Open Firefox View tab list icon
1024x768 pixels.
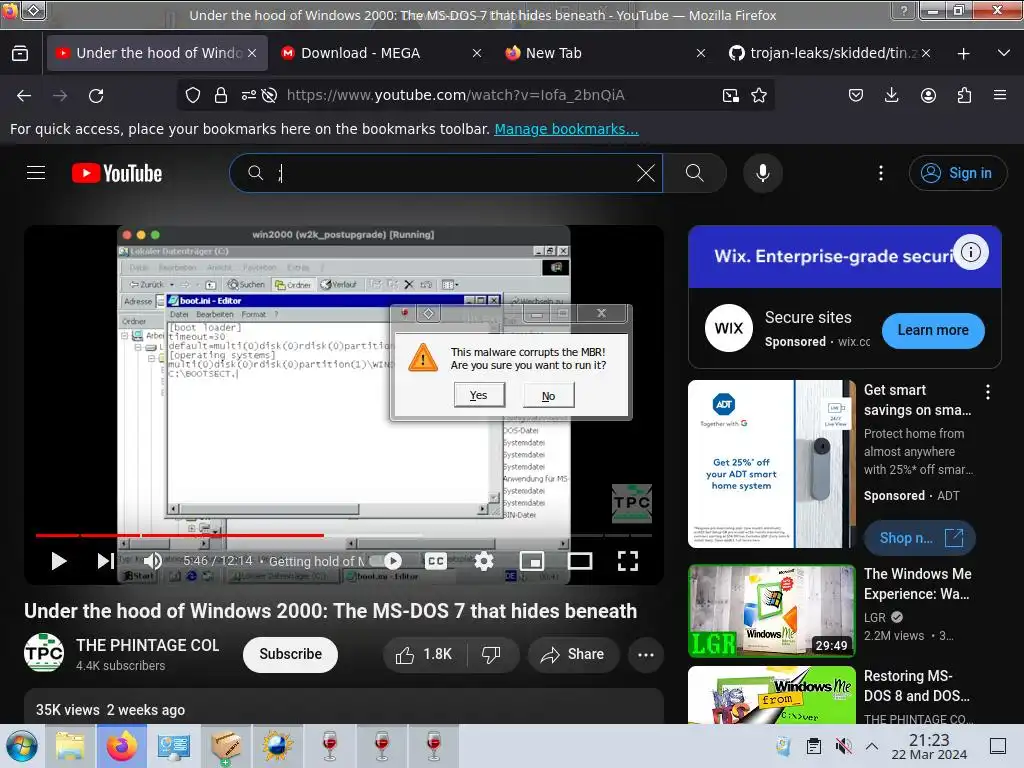[x=20, y=53]
